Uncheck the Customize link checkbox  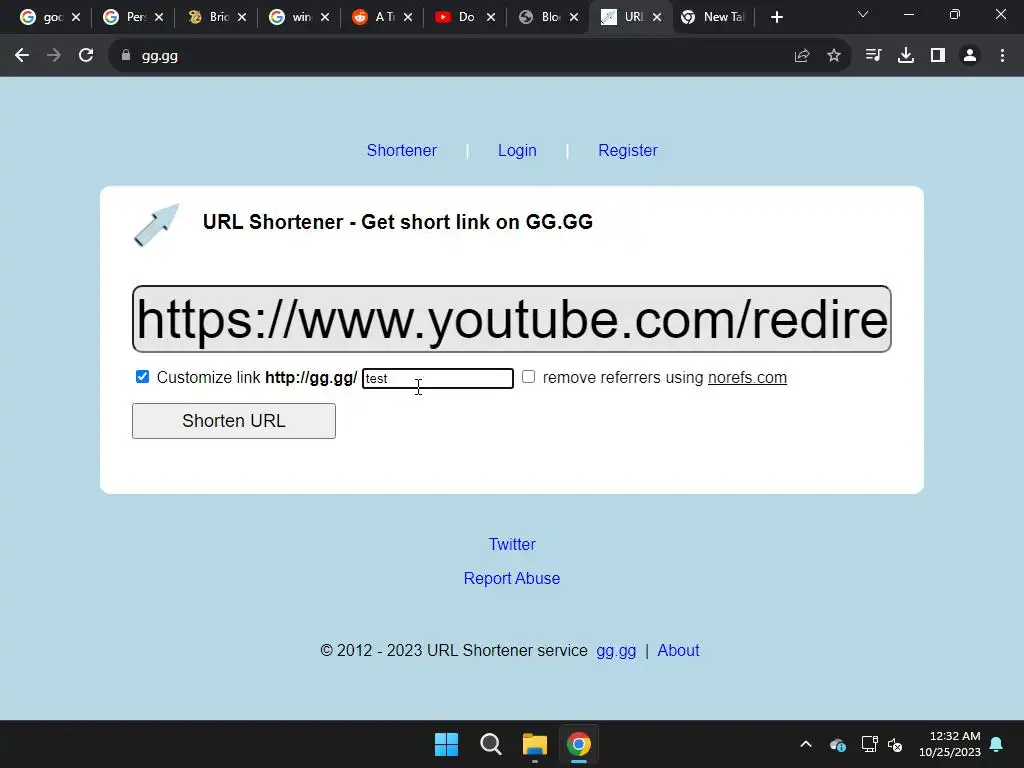click(142, 377)
